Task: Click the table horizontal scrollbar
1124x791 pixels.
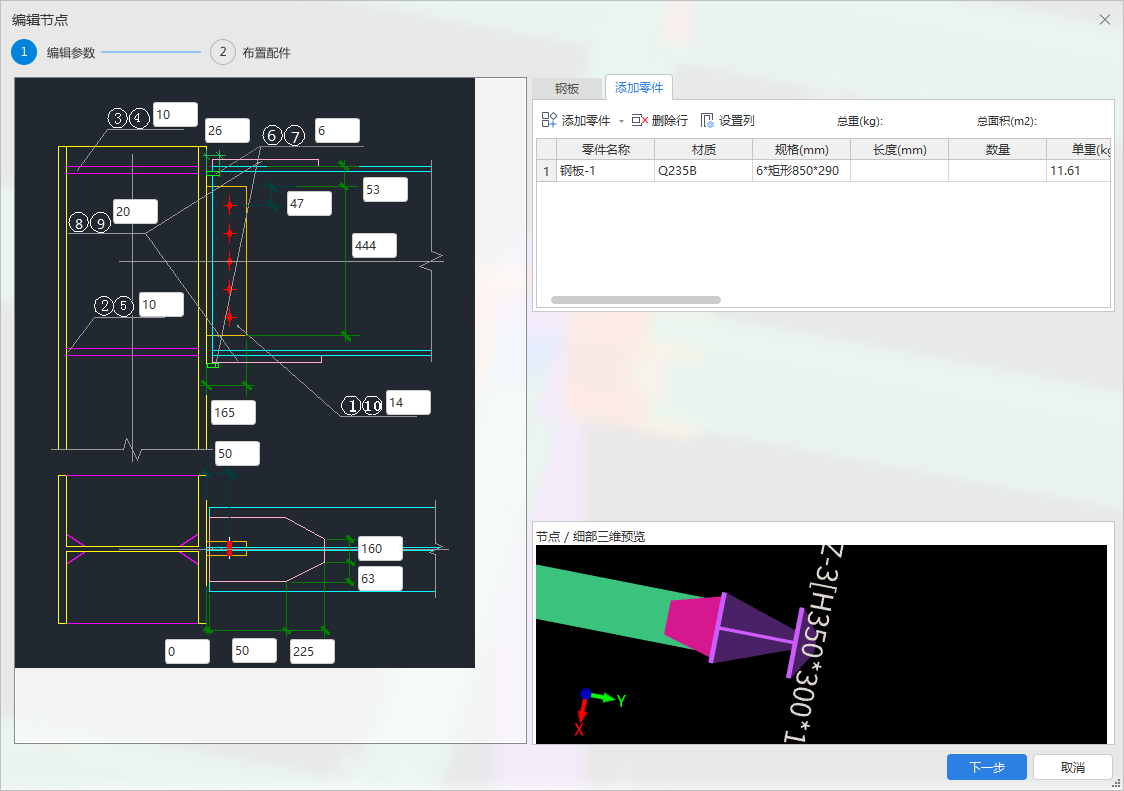Action: pyautogui.click(x=636, y=300)
